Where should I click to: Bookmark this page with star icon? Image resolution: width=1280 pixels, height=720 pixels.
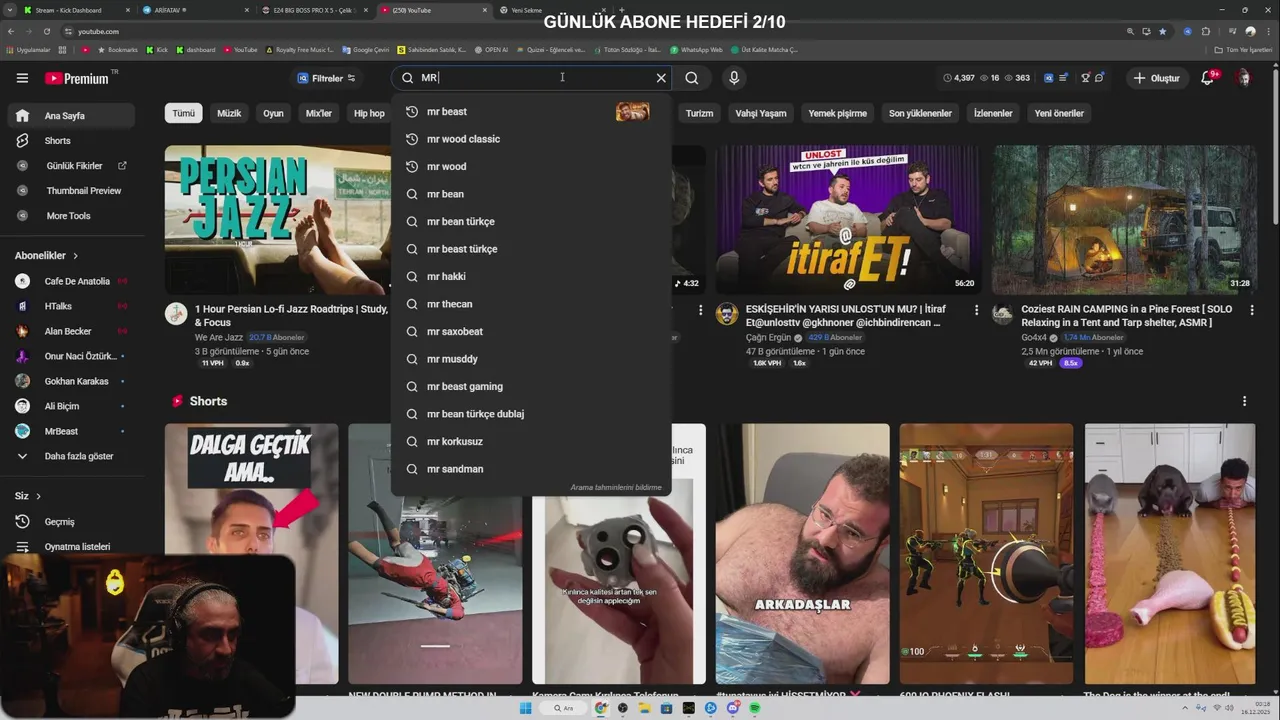[x=1162, y=31]
